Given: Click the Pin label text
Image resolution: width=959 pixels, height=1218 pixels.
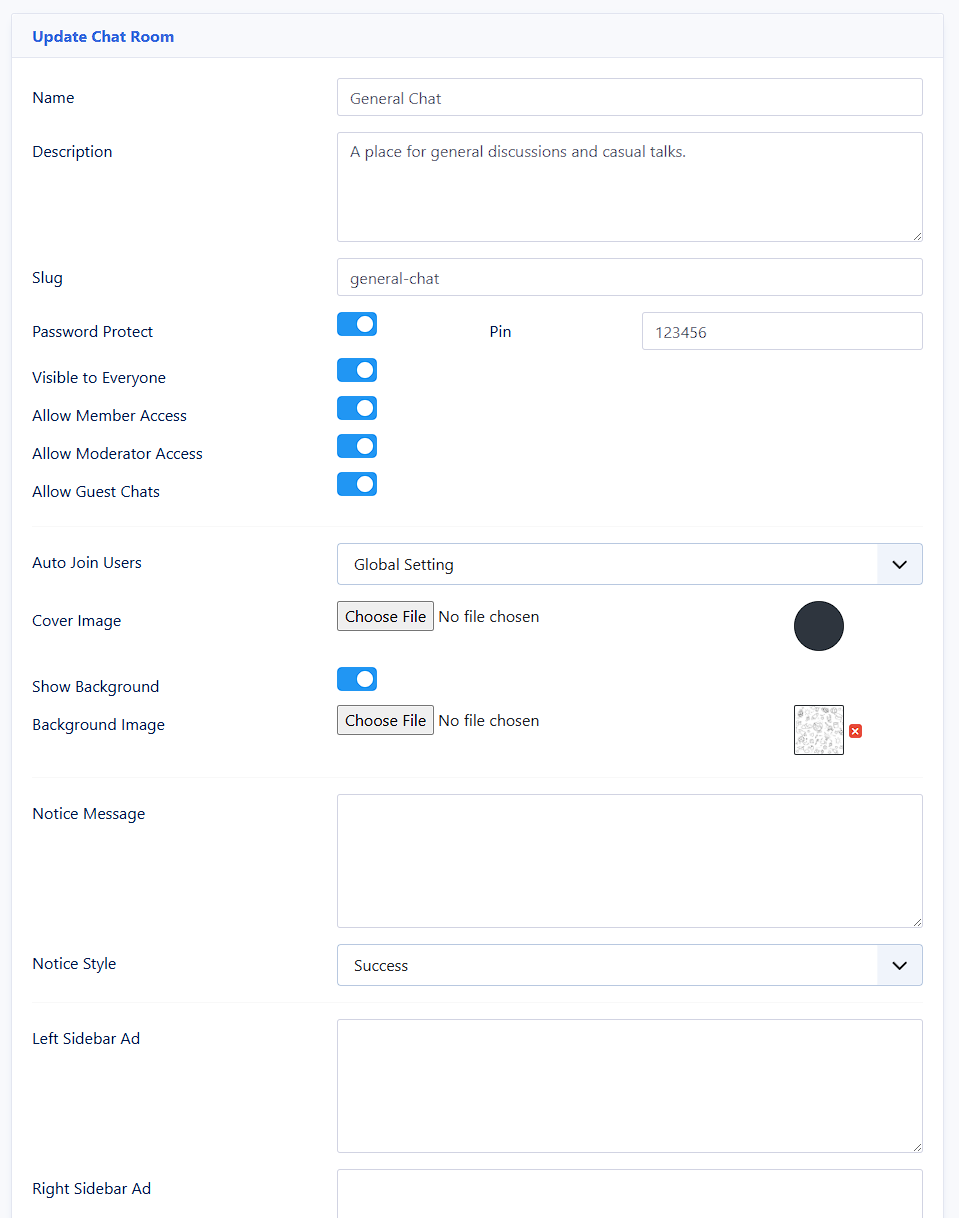Looking at the screenshot, I should pyautogui.click(x=500, y=331).
